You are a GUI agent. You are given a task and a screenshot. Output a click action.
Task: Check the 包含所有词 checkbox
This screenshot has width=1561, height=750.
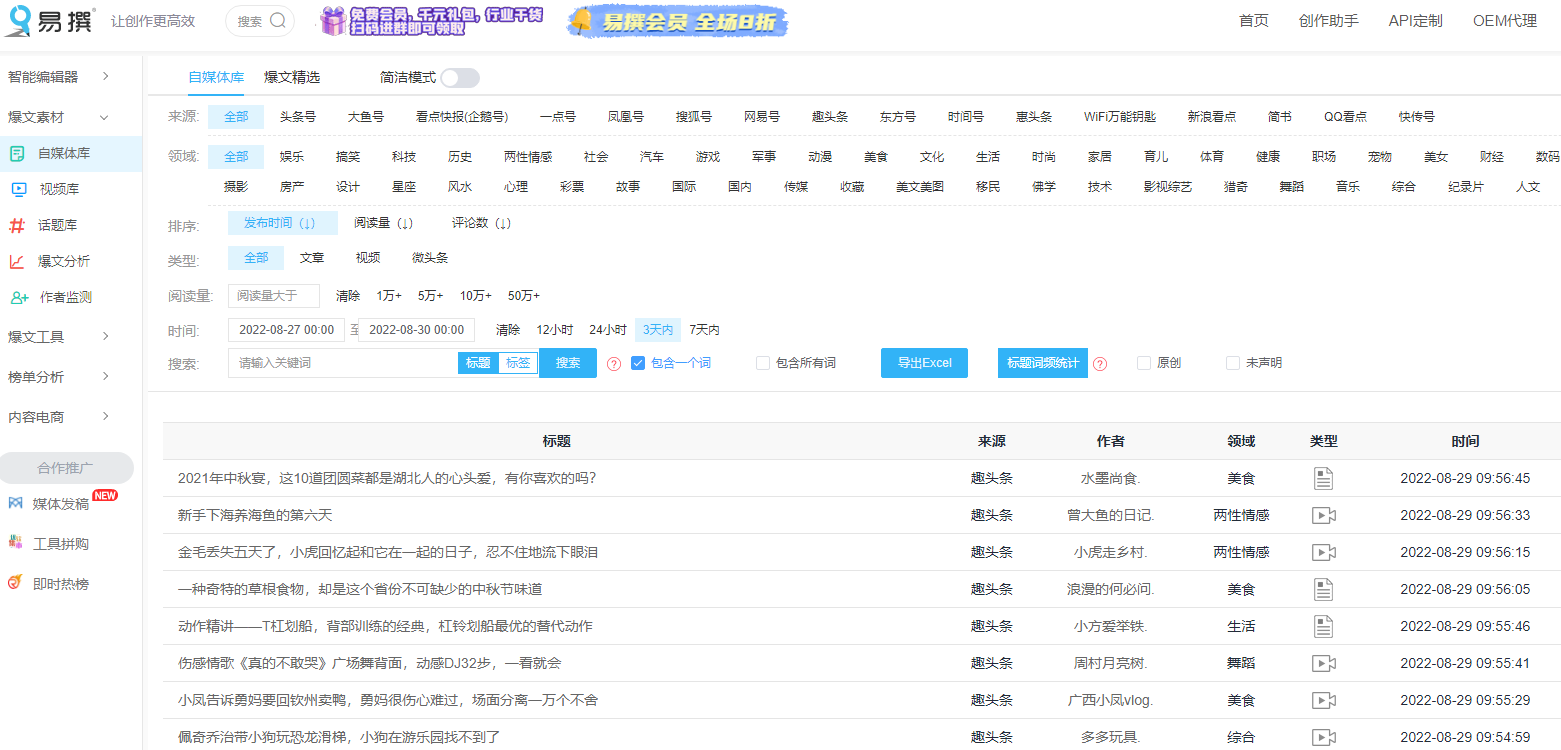(763, 363)
